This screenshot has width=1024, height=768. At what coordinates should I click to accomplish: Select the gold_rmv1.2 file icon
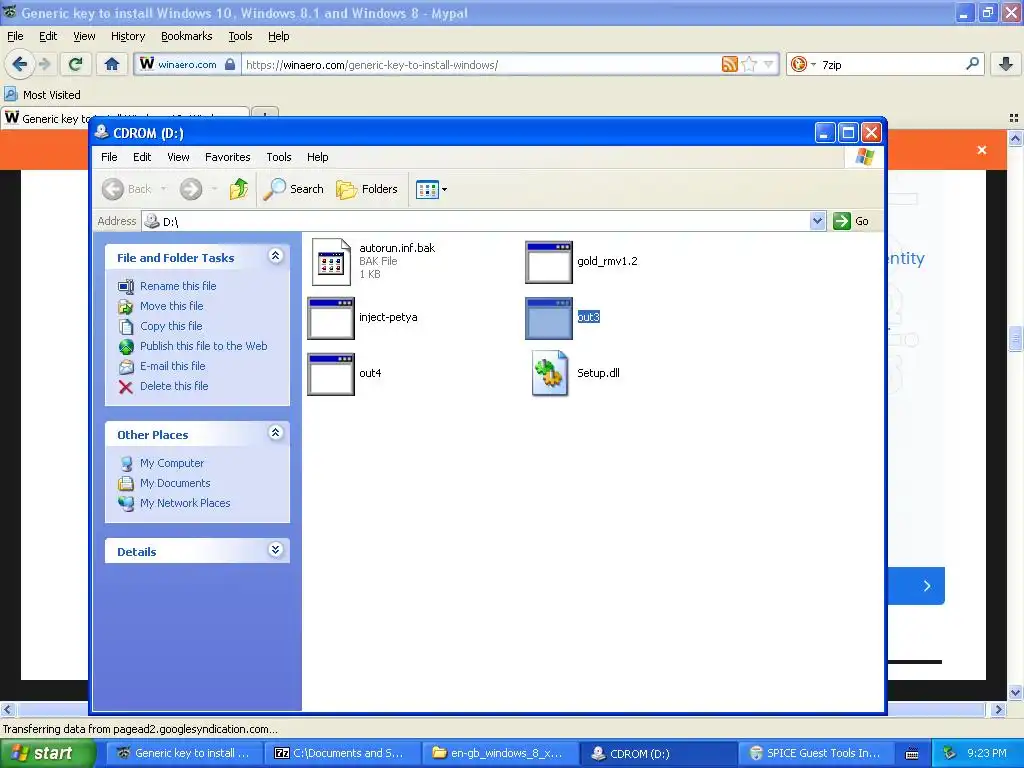pyautogui.click(x=549, y=262)
